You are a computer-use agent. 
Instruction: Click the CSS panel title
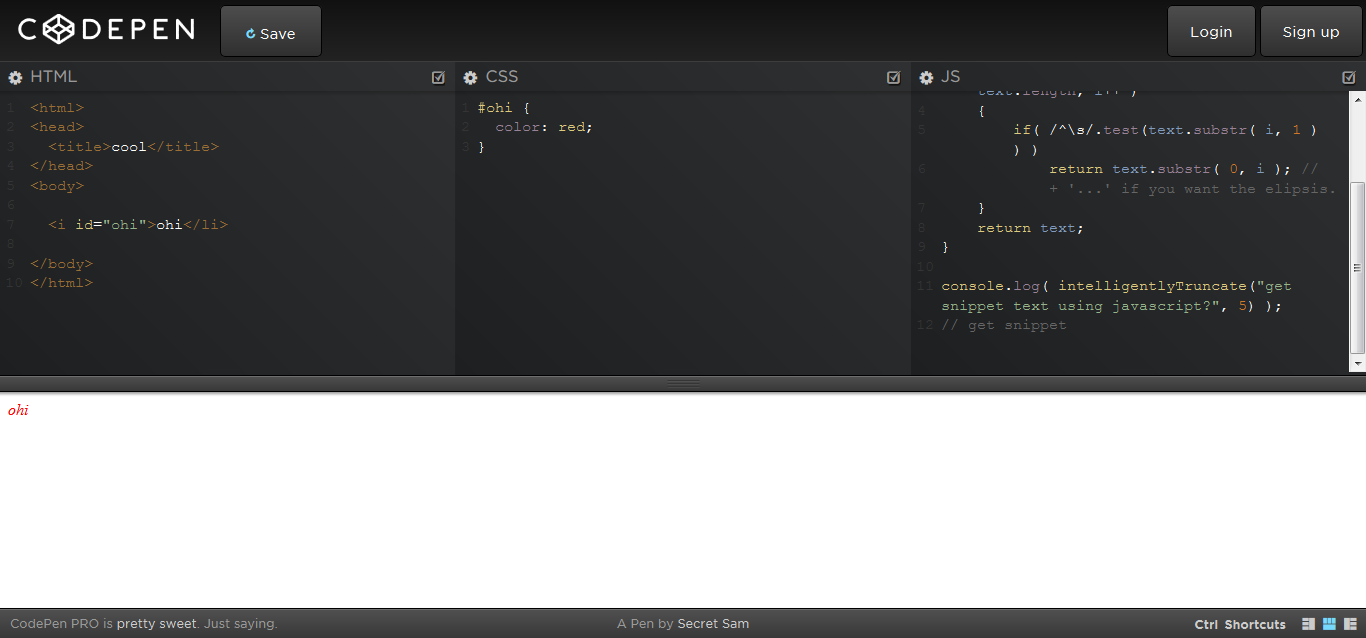point(502,77)
